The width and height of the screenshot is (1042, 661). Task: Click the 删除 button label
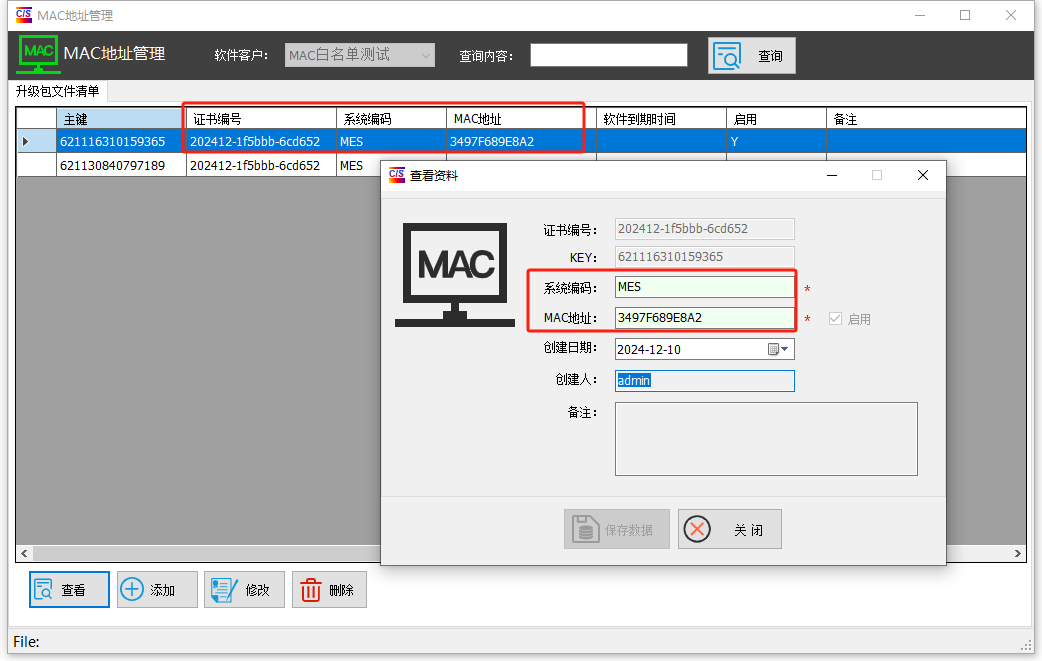pos(341,590)
